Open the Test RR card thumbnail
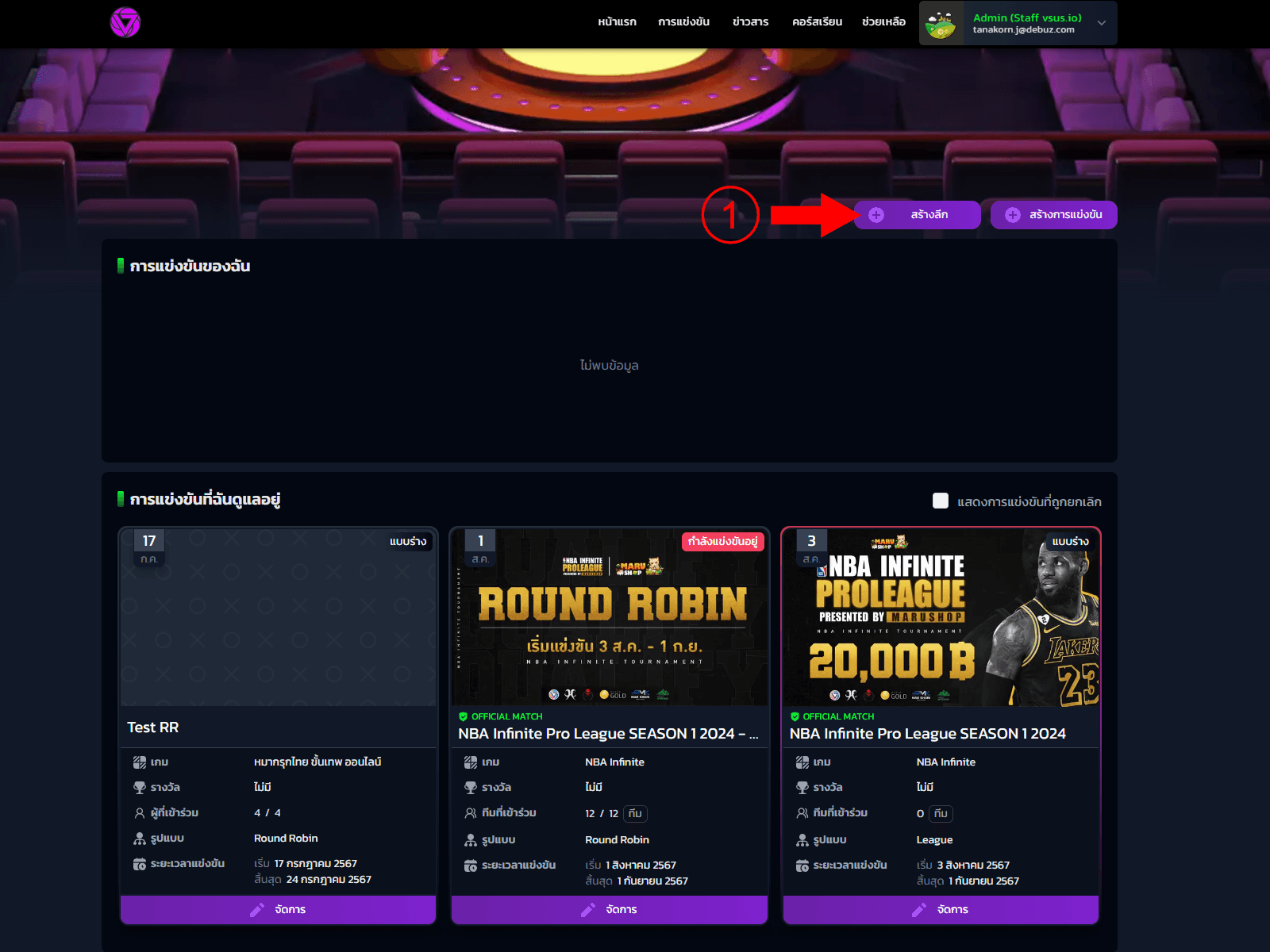1270x952 pixels. pyautogui.click(x=278, y=617)
